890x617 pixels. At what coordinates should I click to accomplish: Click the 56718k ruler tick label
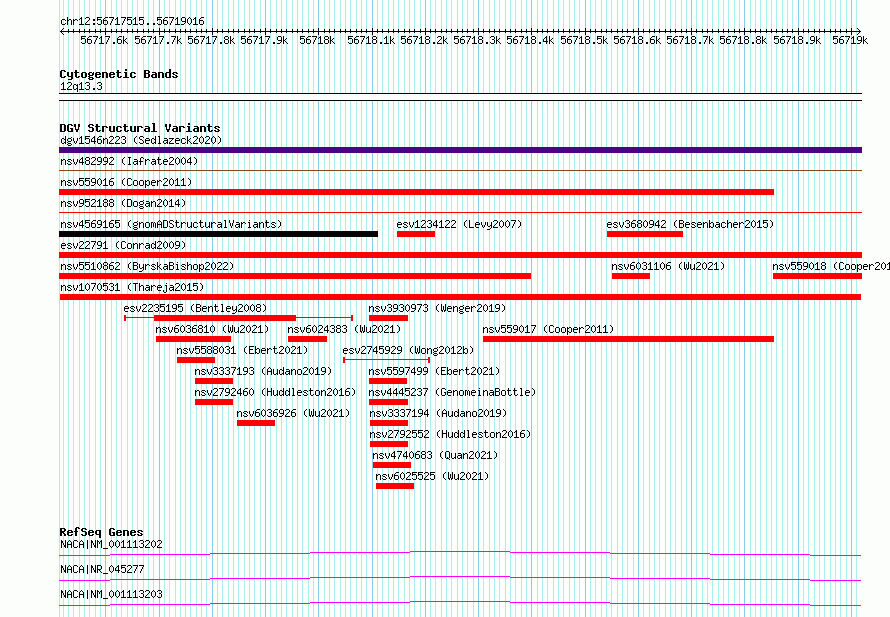coord(317,40)
